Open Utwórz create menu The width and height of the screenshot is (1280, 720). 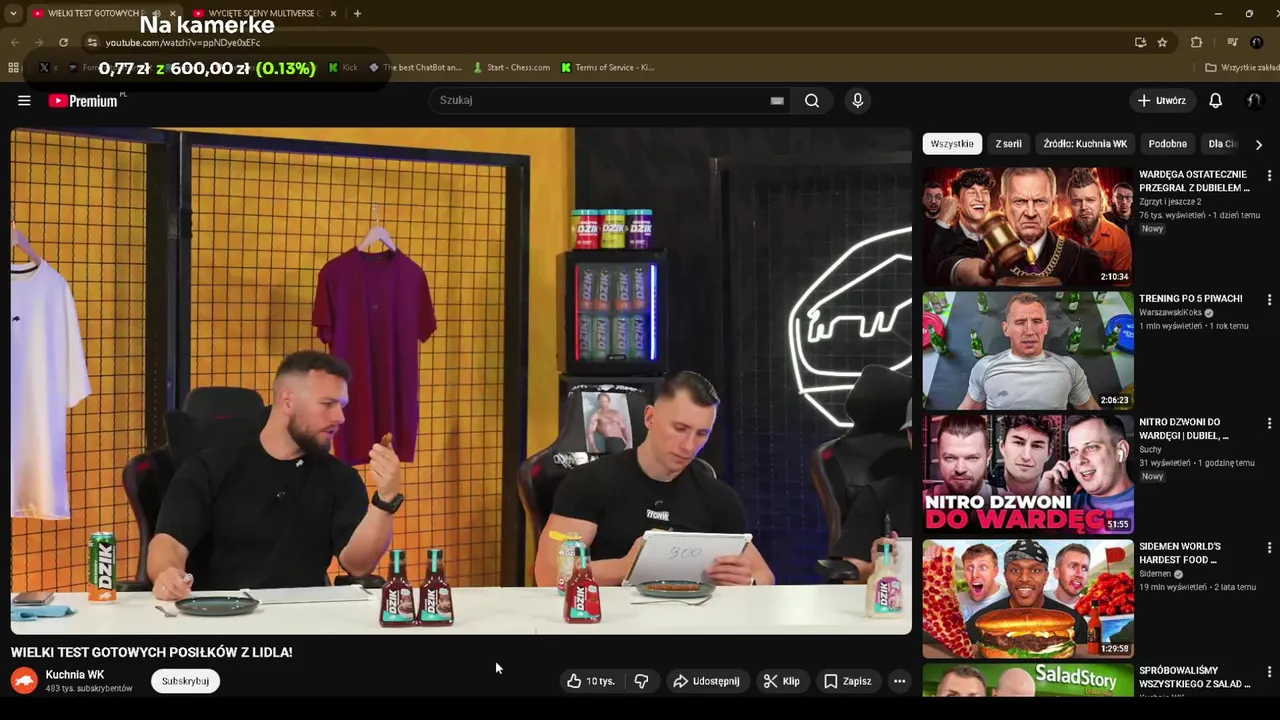click(1161, 100)
